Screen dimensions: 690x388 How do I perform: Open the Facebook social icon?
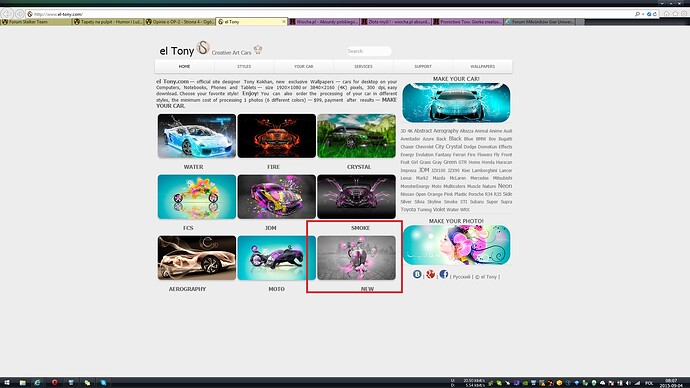[x=444, y=274]
